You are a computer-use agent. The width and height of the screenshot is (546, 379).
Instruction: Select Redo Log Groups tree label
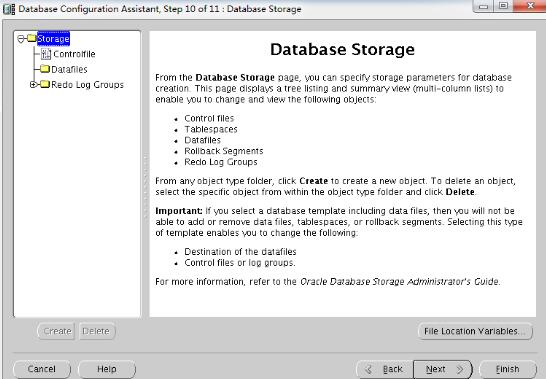pyautogui.click(x=87, y=84)
